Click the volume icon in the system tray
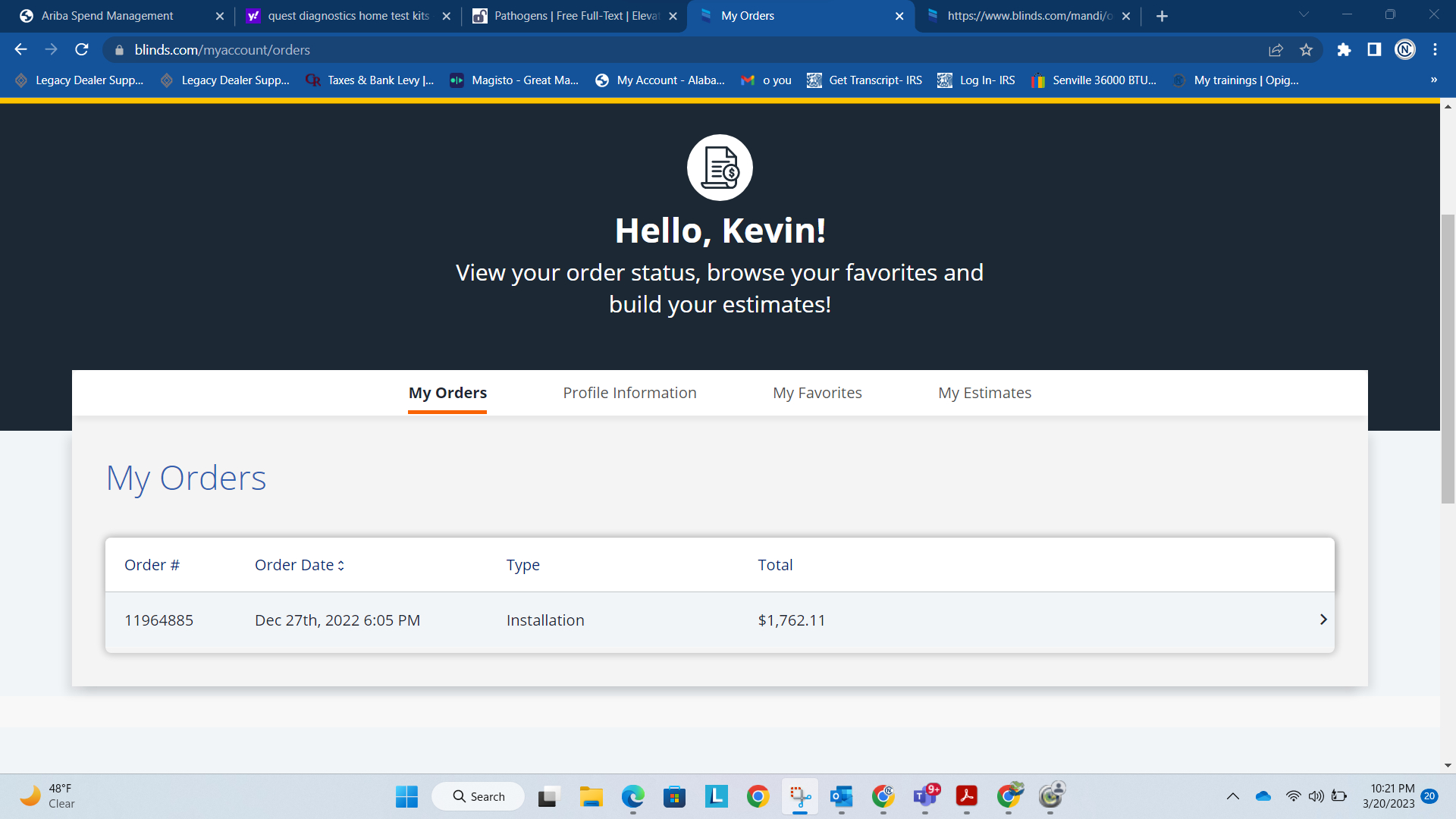Viewport: 1456px width, 819px height. click(1316, 796)
